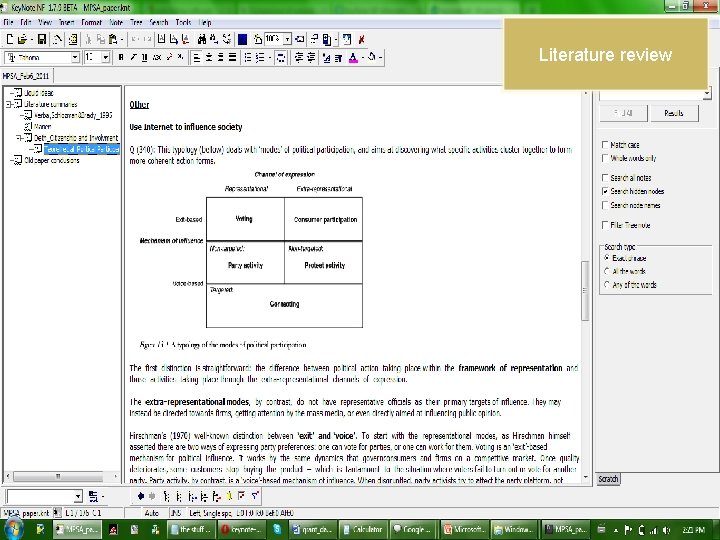Toggle Strikeout formatting
The width and height of the screenshot is (720, 540).
(x=157, y=57)
